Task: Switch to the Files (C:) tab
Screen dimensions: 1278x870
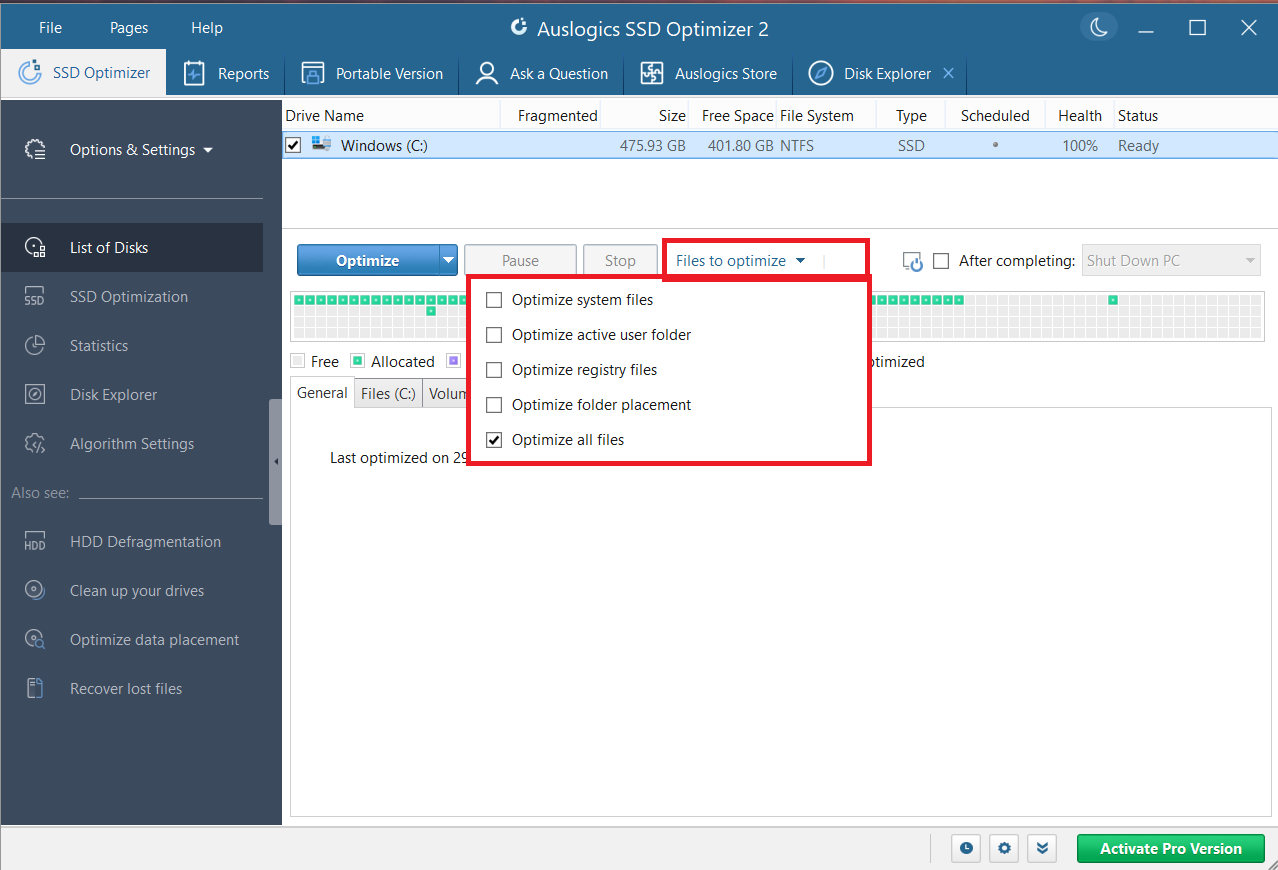Action: pyautogui.click(x=388, y=392)
